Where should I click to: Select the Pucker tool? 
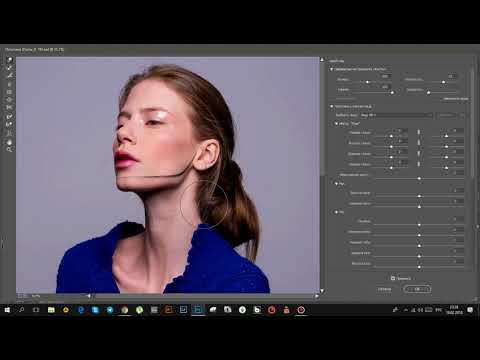[x=9, y=92]
